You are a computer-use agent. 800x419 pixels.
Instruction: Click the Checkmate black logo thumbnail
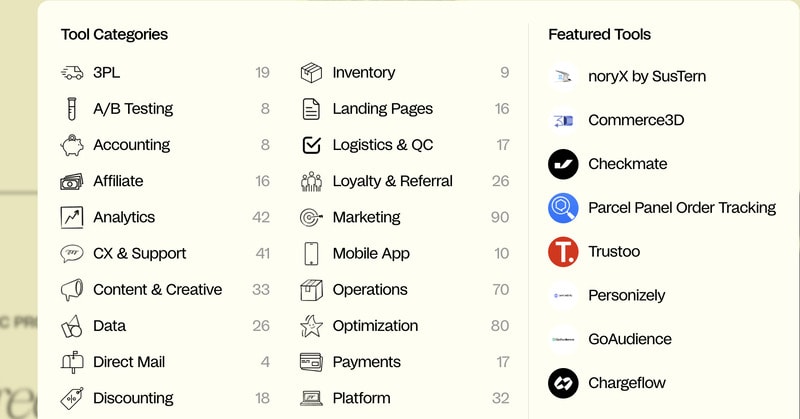[563, 164]
